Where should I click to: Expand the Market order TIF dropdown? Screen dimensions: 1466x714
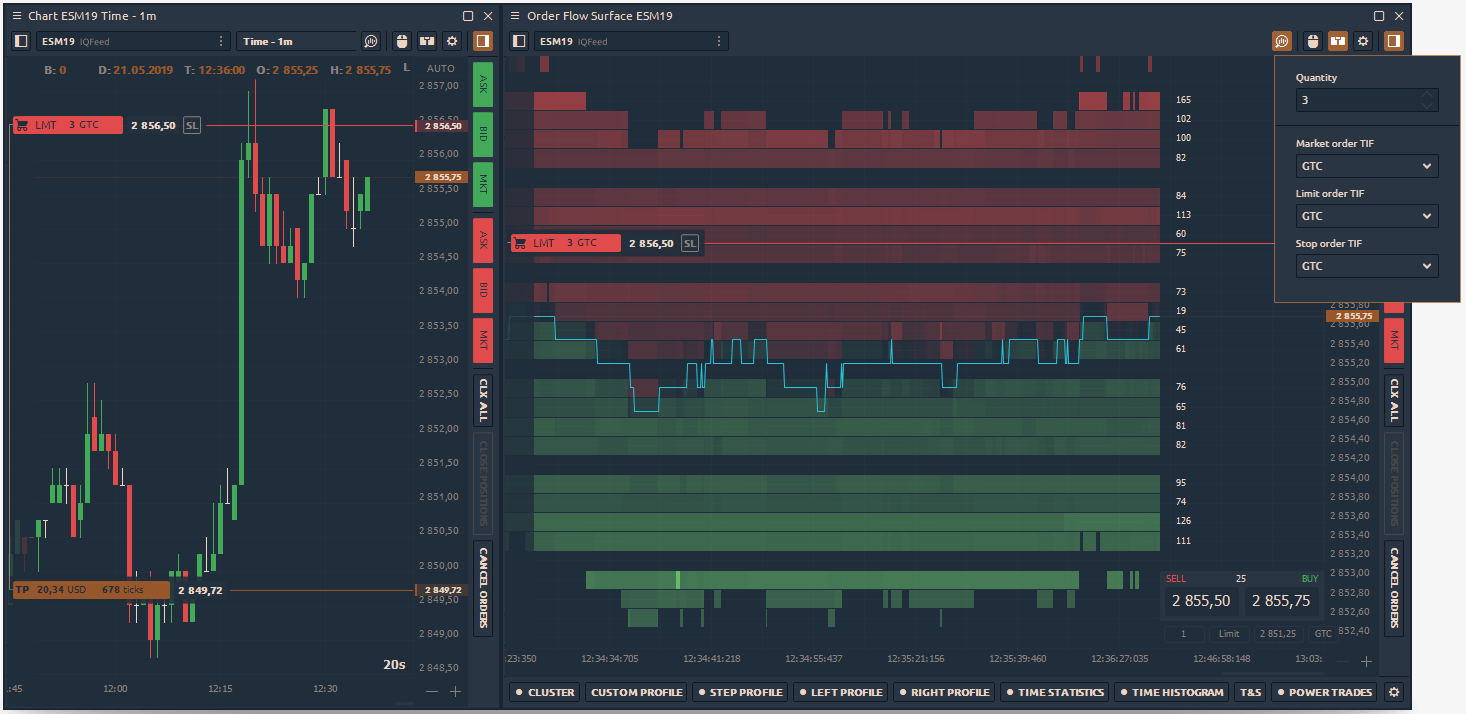[1366, 166]
